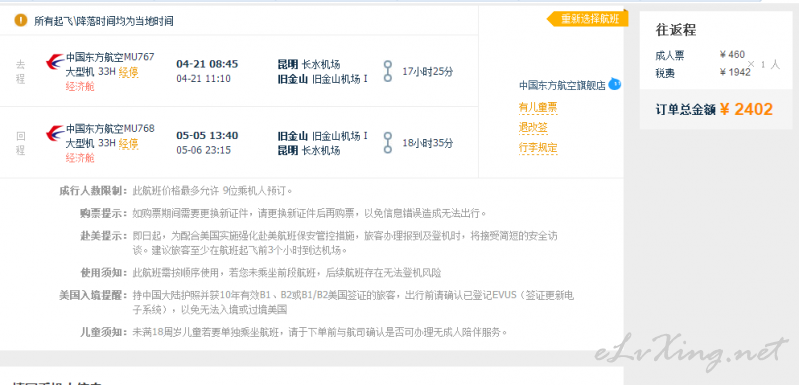The image size is (799, 385).
Task: Click the order total ¥ 2402
Action: pyautogui.click(x=746, y=109)
